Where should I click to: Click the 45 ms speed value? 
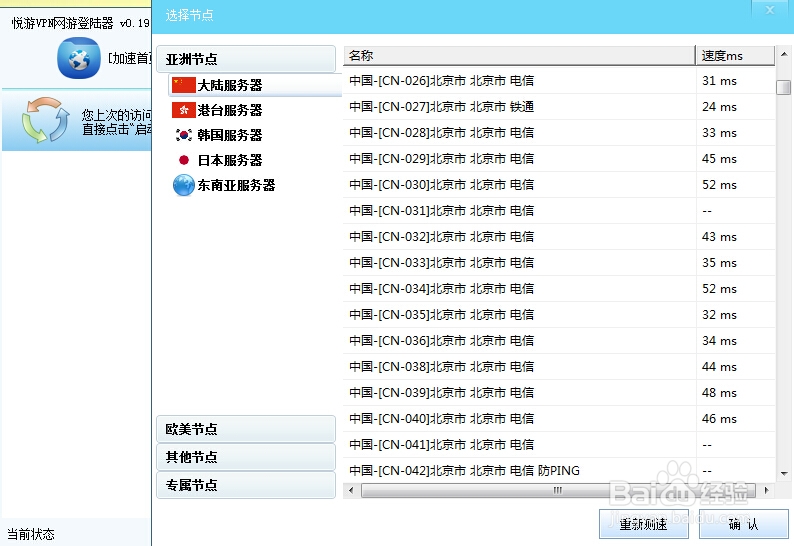719,159
